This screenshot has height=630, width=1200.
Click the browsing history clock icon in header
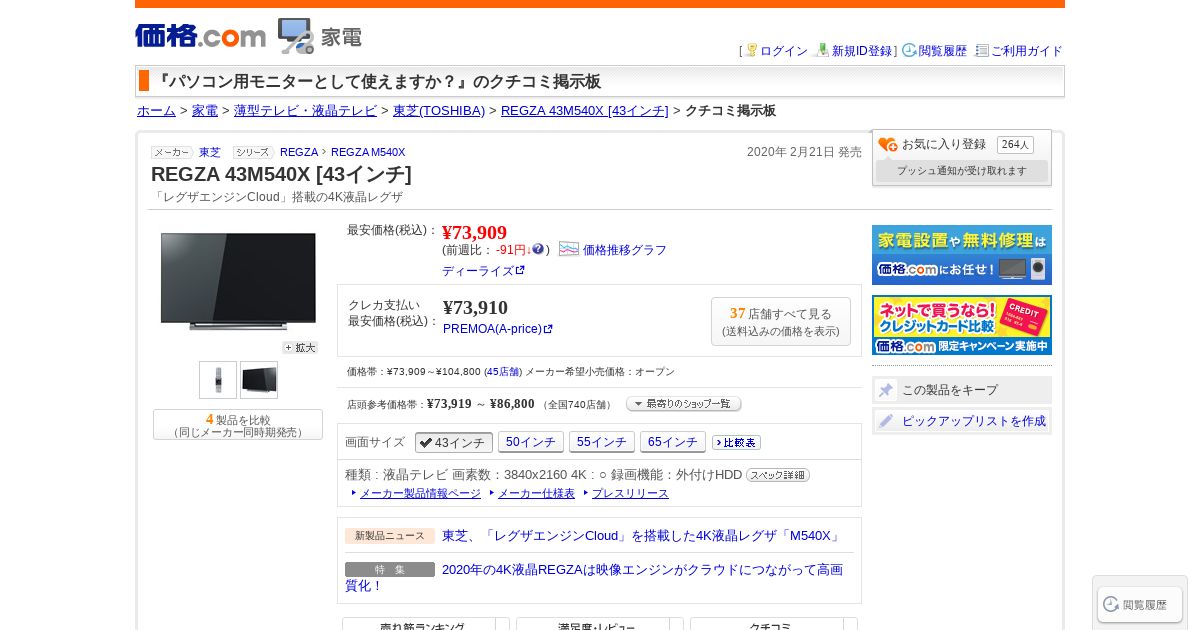(x=909, y=50)
